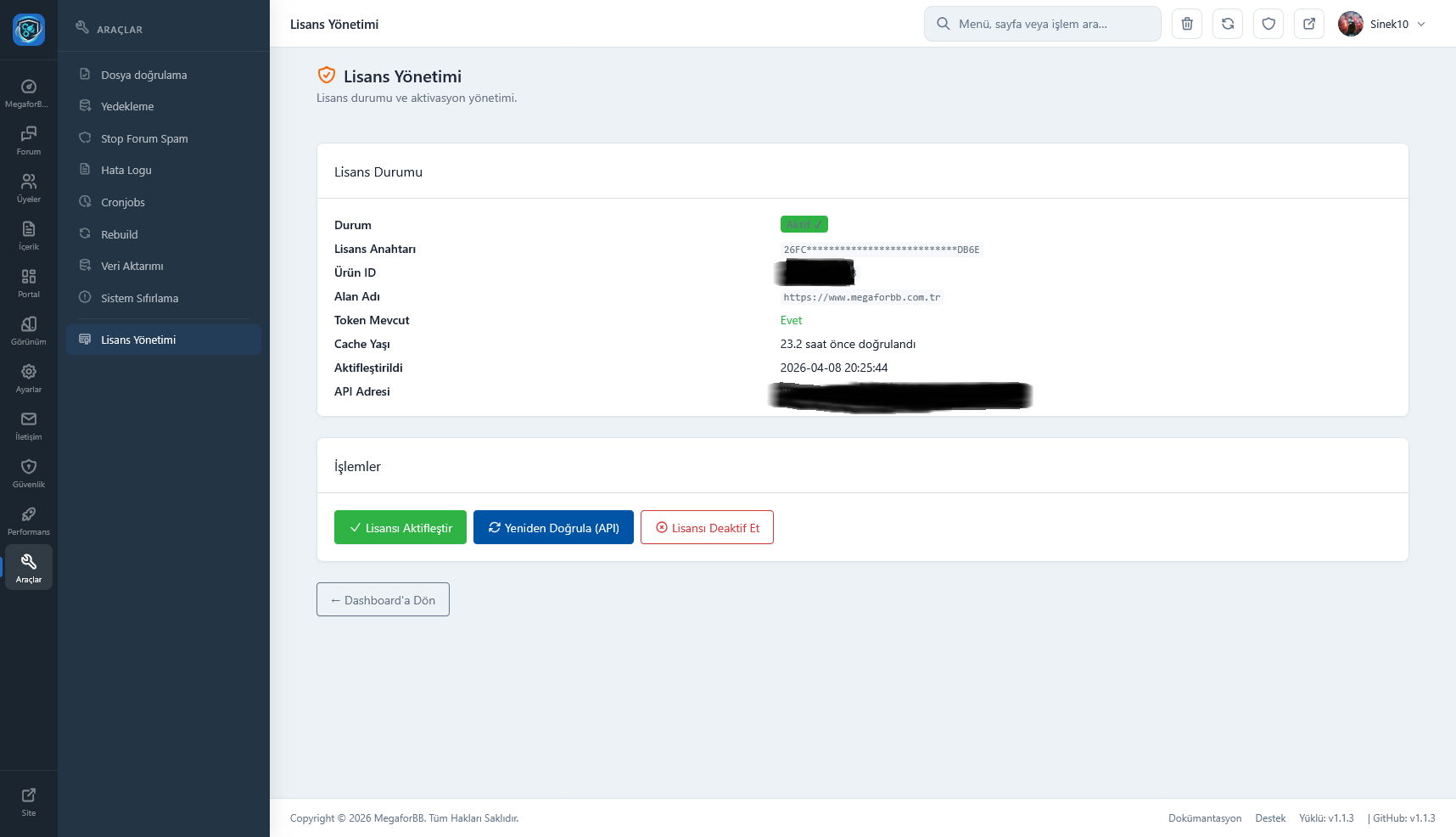Open the Üyeler sidebar section
Screen dimensions: 1456x837
29,188
